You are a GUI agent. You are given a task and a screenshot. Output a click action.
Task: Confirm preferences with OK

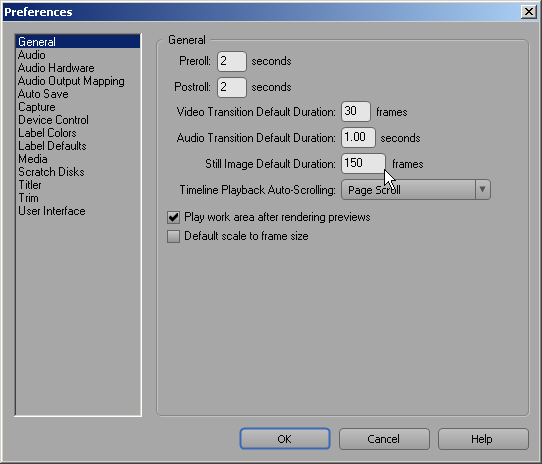(285, 439)
